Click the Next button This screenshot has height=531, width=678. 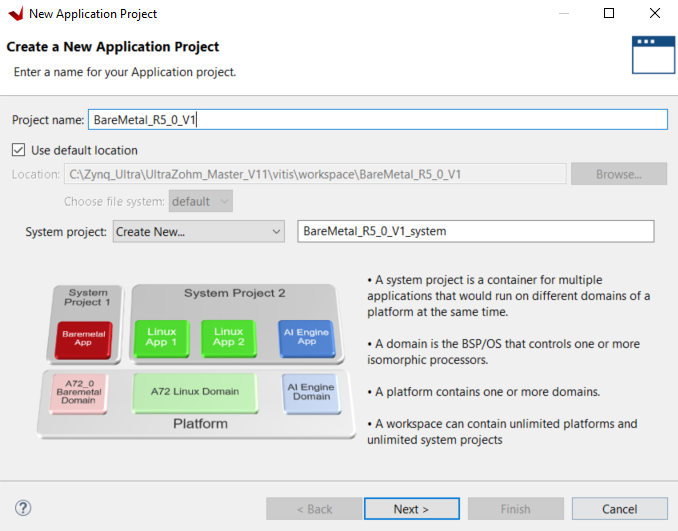[x=411, y=509]
